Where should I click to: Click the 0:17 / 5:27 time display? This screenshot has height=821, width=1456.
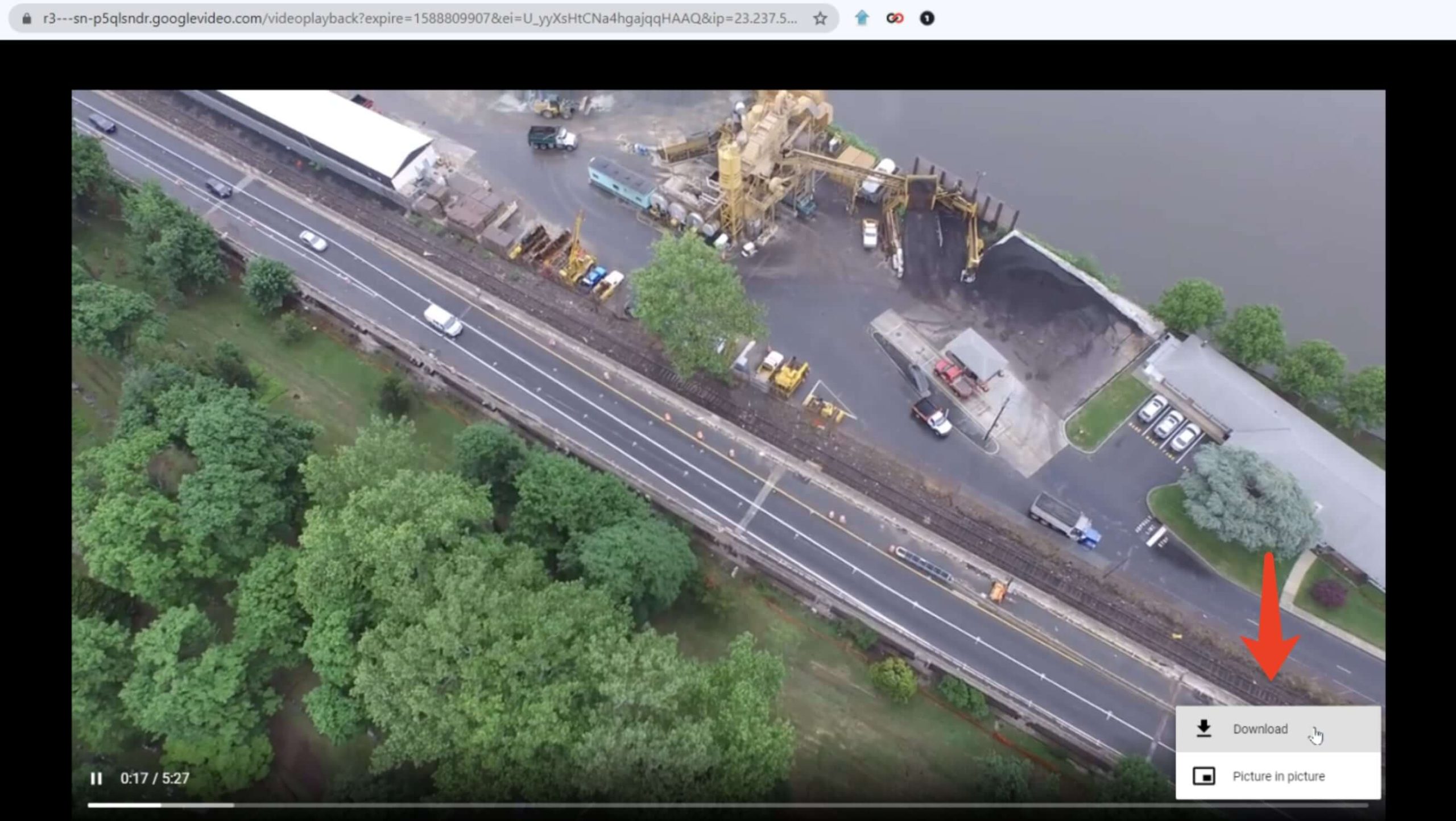(155, 778)
